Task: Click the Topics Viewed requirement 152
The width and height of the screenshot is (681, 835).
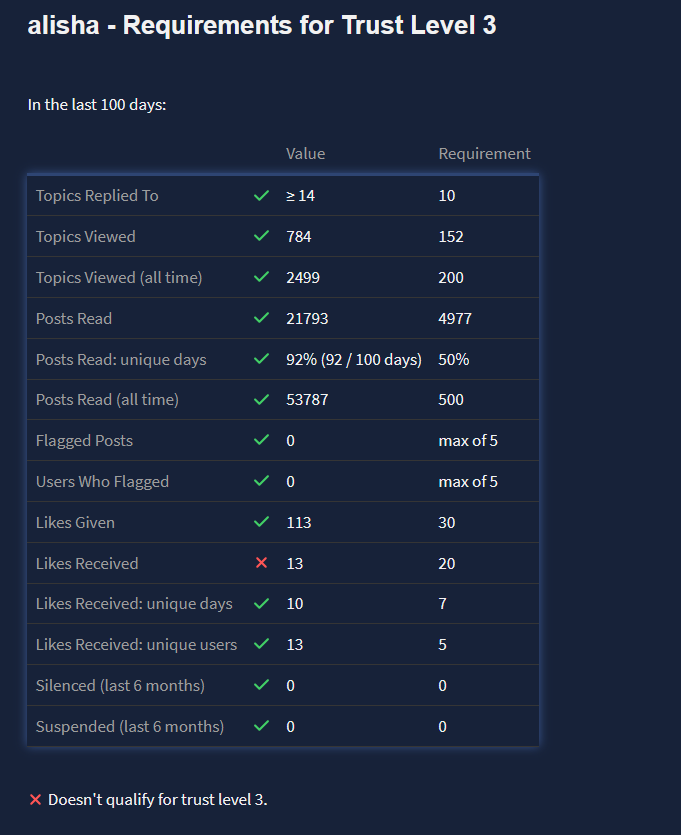Action: [x=451, y=237]
